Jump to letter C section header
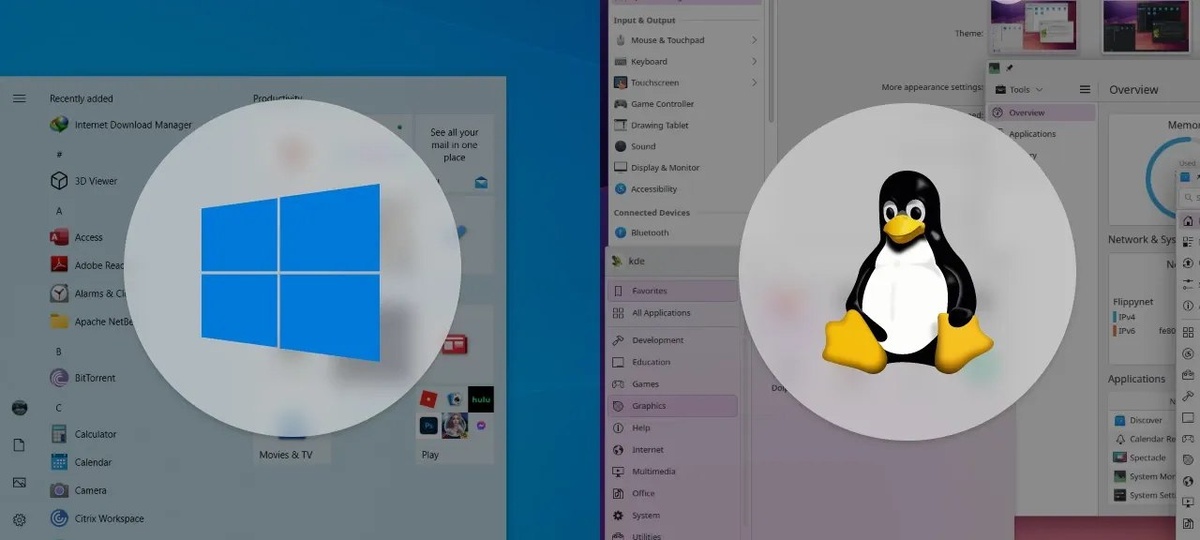Viewport: 1200px width, 540px height. pyautogui.click(x=59, y=408)
